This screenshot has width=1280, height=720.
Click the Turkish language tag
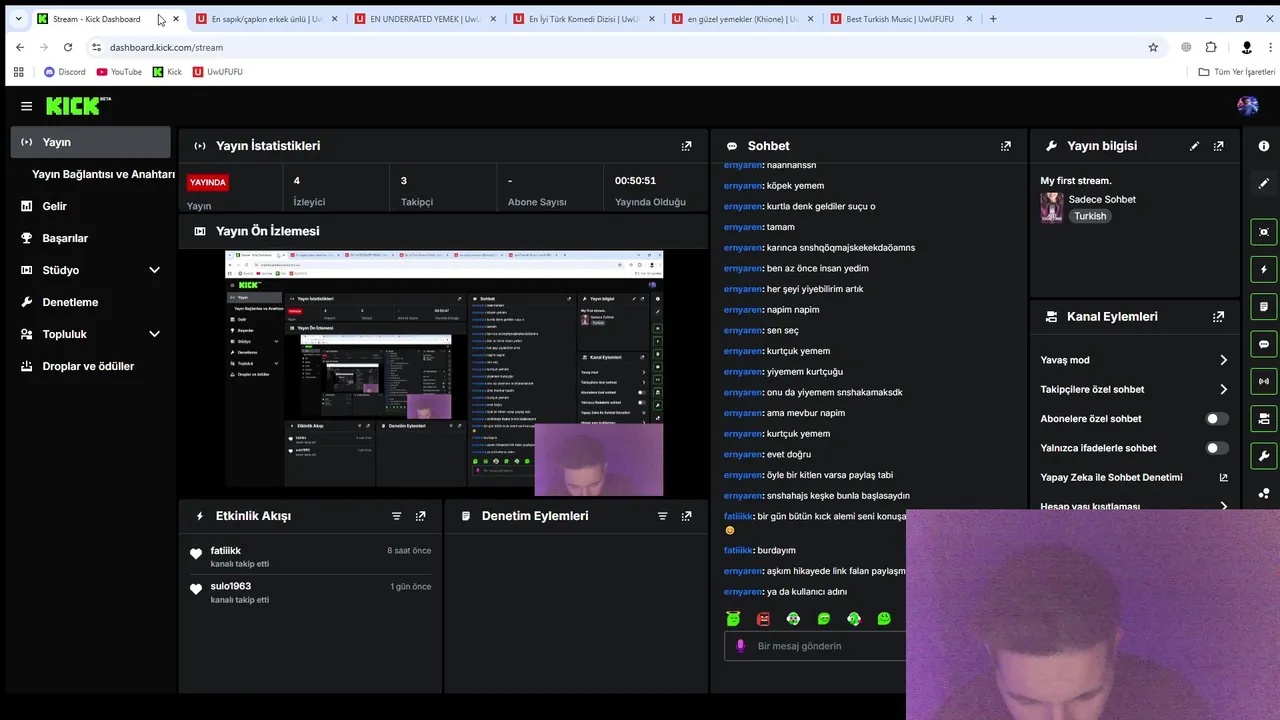point(1090,216)
